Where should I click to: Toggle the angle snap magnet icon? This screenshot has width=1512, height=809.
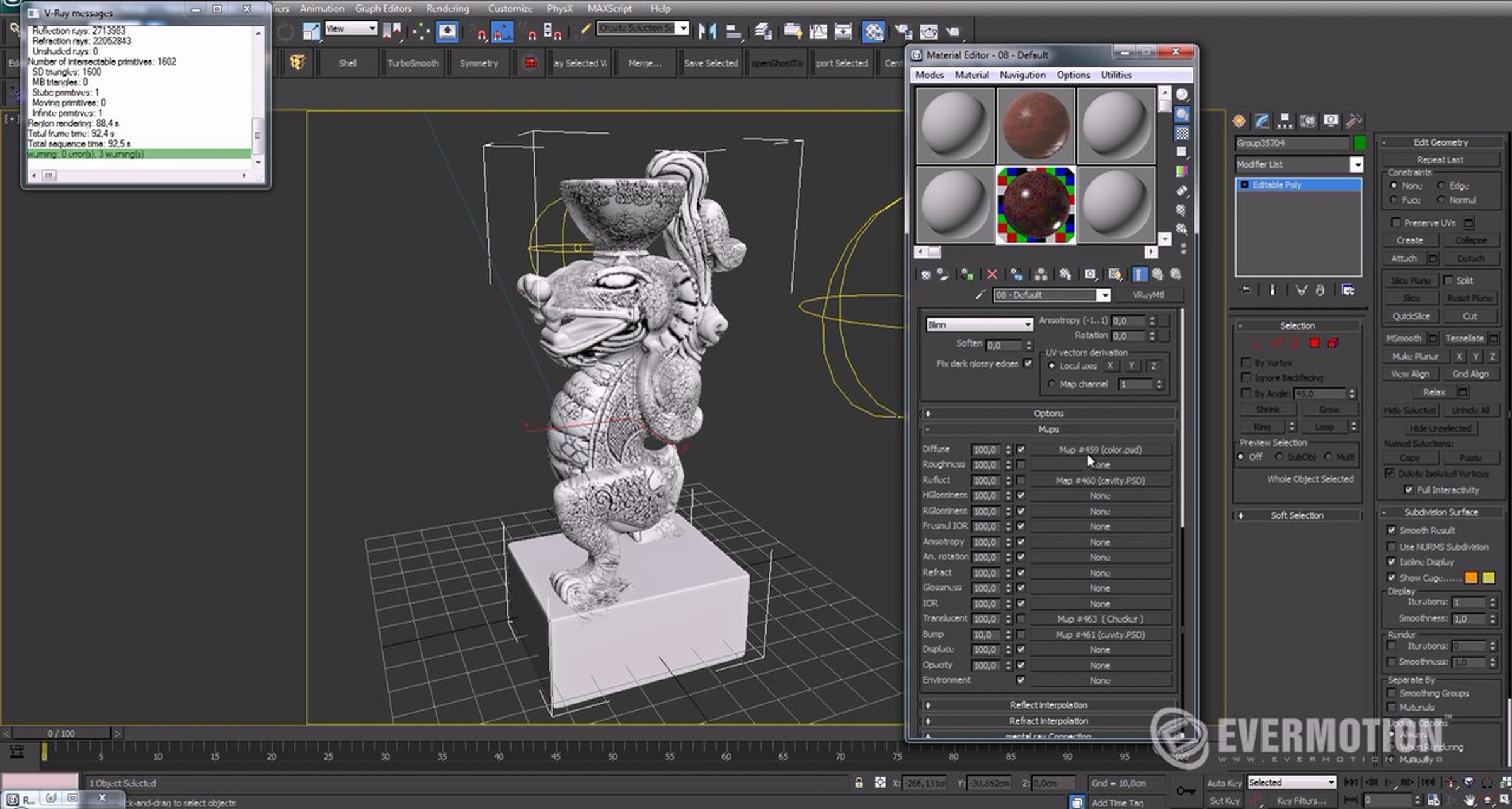coord(502,32)
